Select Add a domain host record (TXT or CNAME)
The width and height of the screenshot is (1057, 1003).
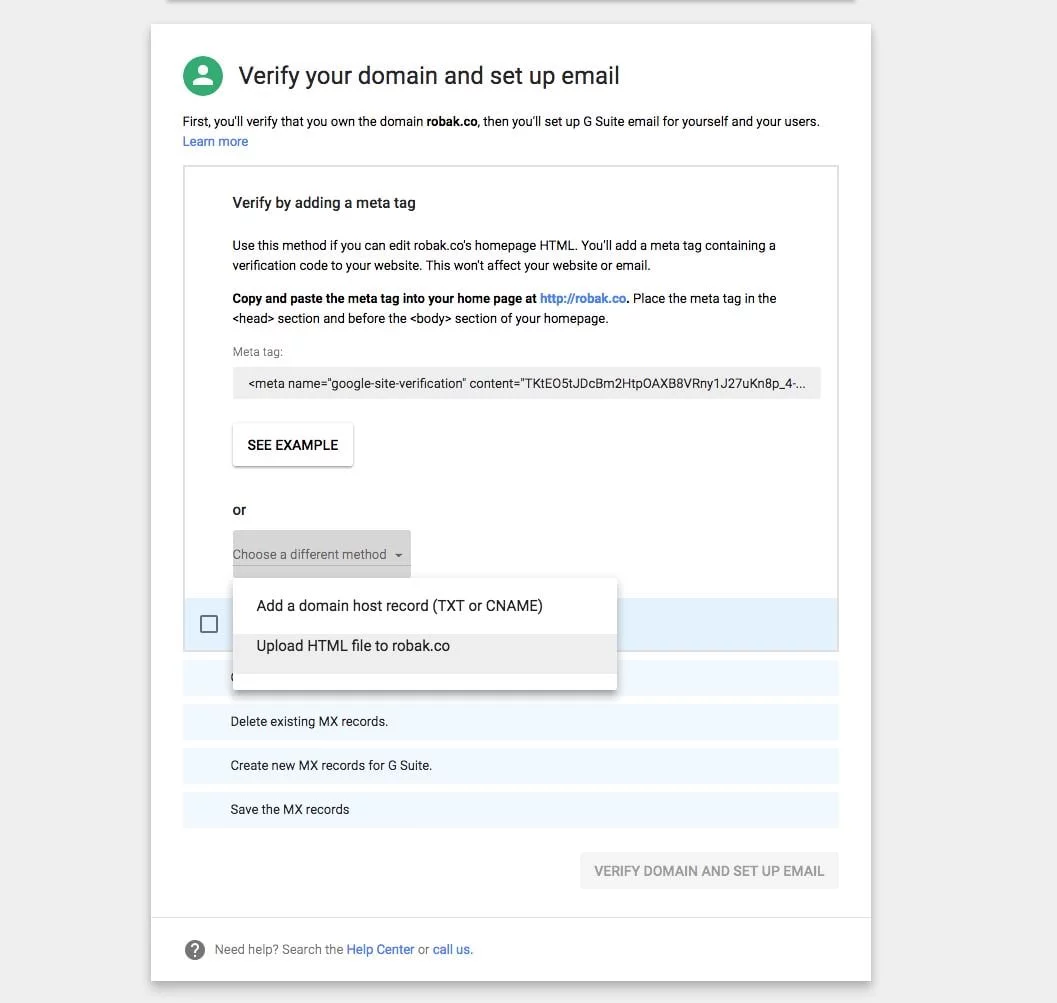399,605
